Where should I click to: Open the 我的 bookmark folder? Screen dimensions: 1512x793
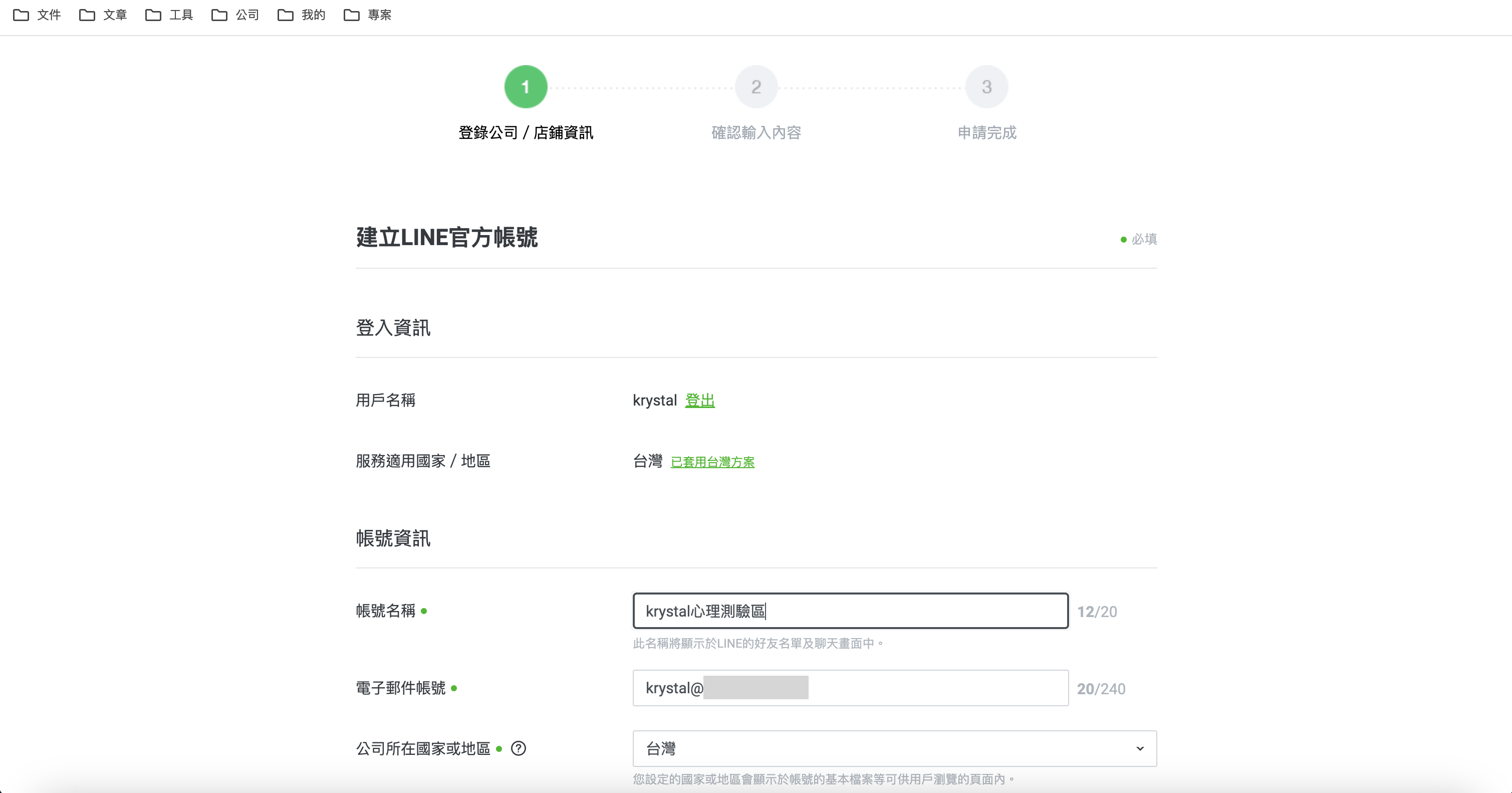pos(302,15)
